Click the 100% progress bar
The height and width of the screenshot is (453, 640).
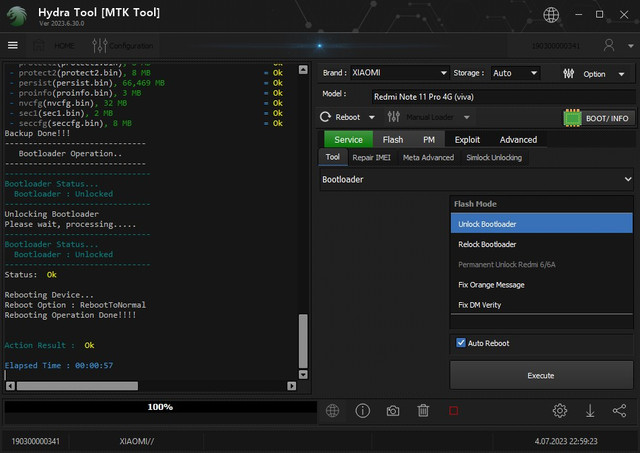pos(160,407)
